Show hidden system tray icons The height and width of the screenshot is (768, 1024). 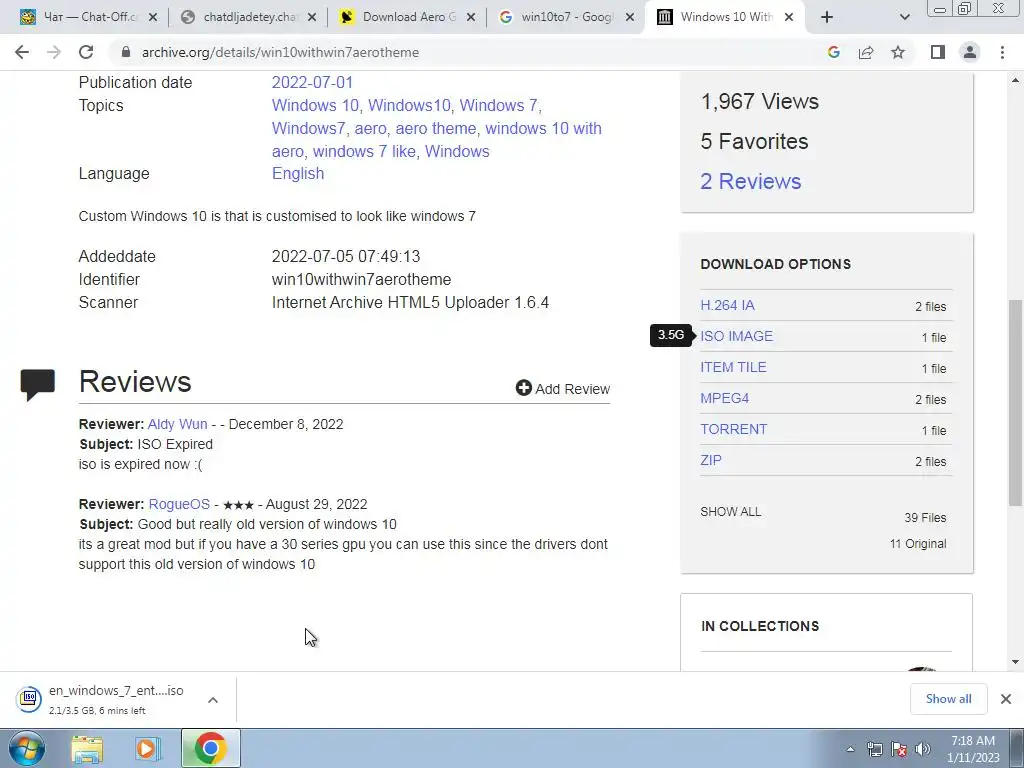[850, 749]
